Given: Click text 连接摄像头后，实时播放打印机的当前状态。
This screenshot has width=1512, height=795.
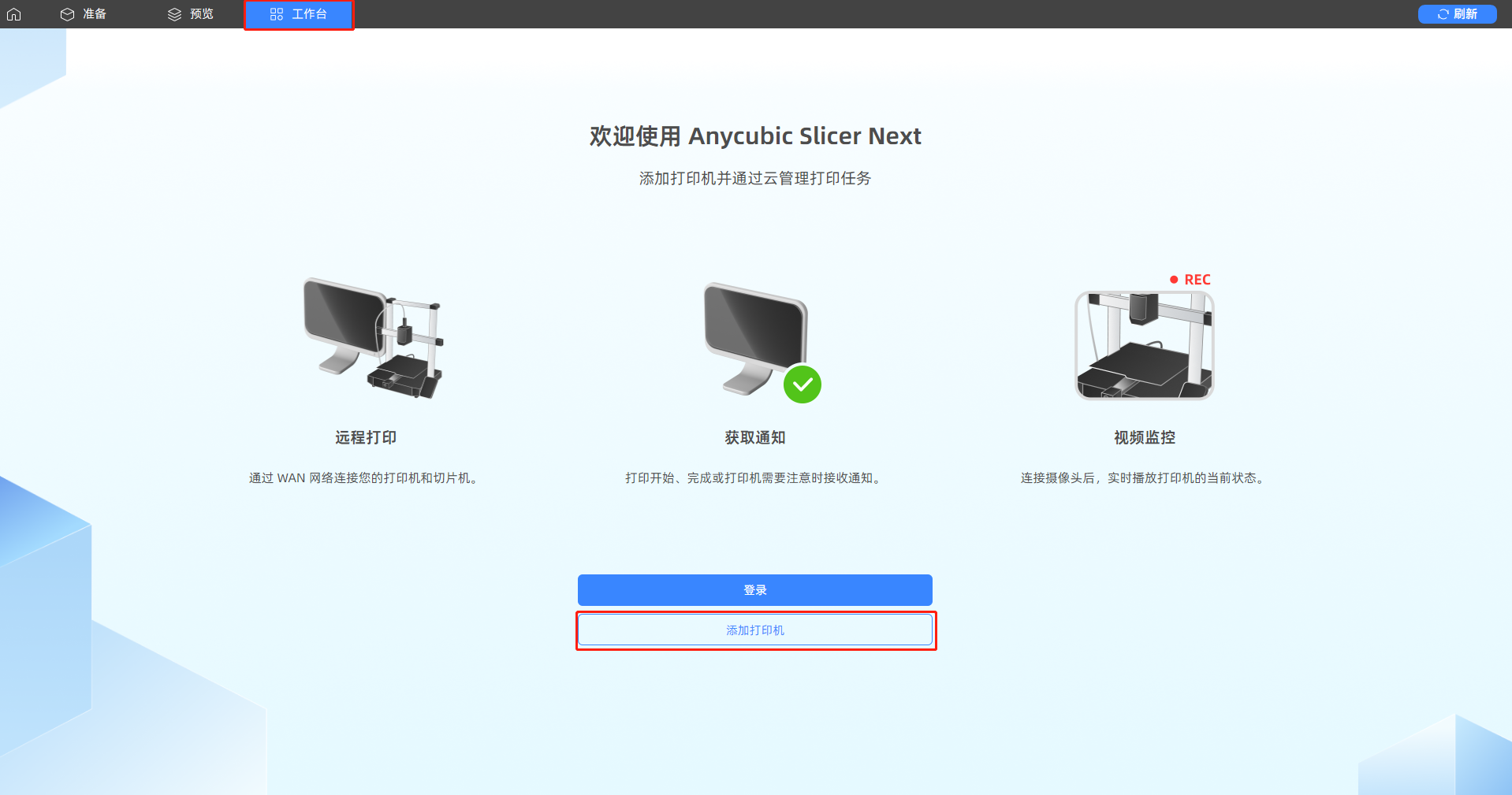Looking at the screenshot, I should [1145, 478].
